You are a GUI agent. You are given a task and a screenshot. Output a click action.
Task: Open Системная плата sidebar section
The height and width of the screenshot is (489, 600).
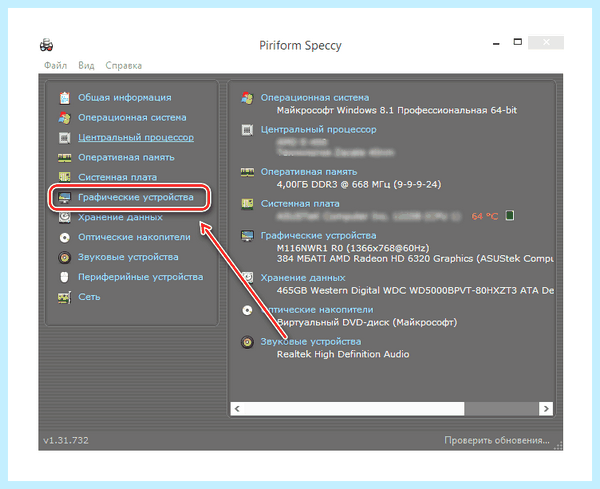(x=117, y=177)
